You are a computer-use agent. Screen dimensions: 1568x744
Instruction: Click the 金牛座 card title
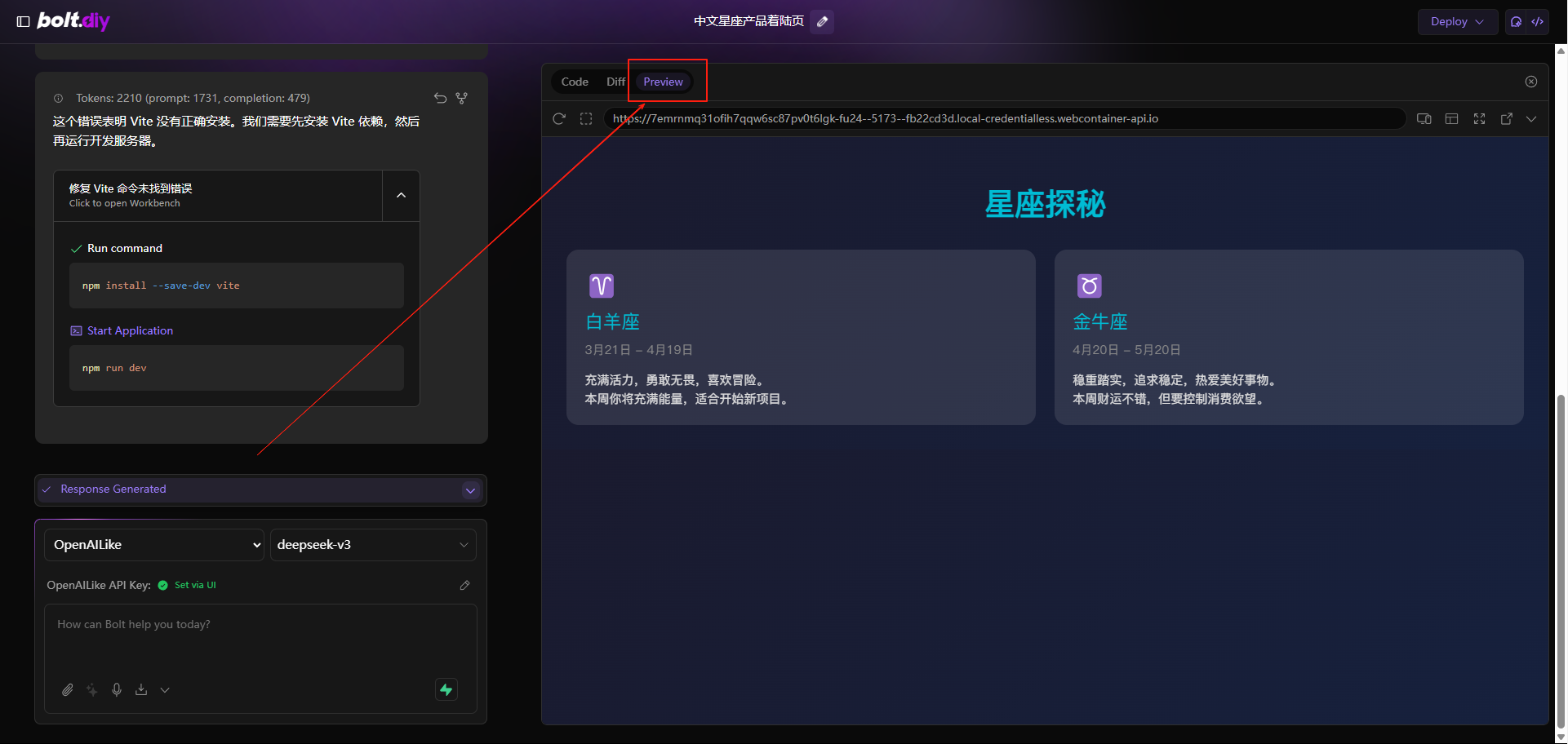1100,321
